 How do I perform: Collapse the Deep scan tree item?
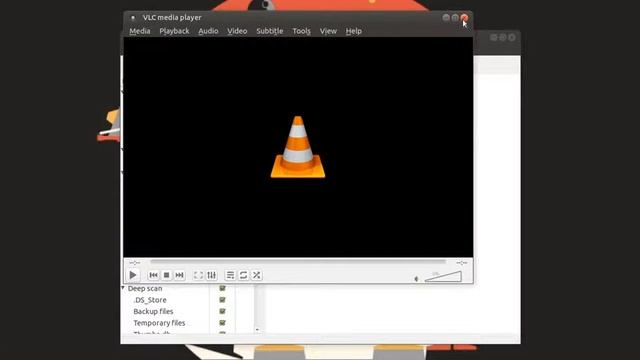[x=123, y=288]
